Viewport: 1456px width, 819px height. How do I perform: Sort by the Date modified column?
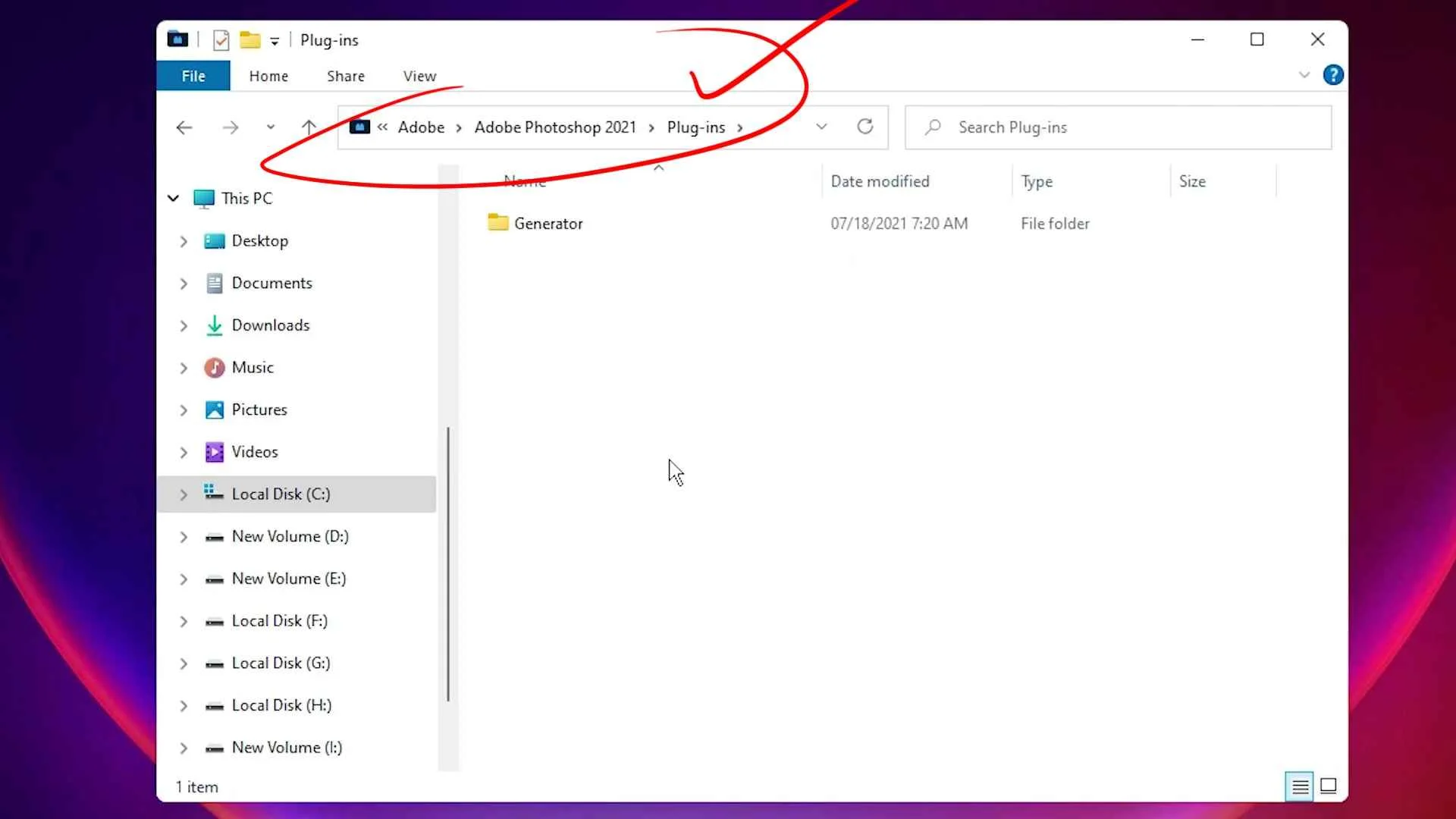(x=880, y=181)
